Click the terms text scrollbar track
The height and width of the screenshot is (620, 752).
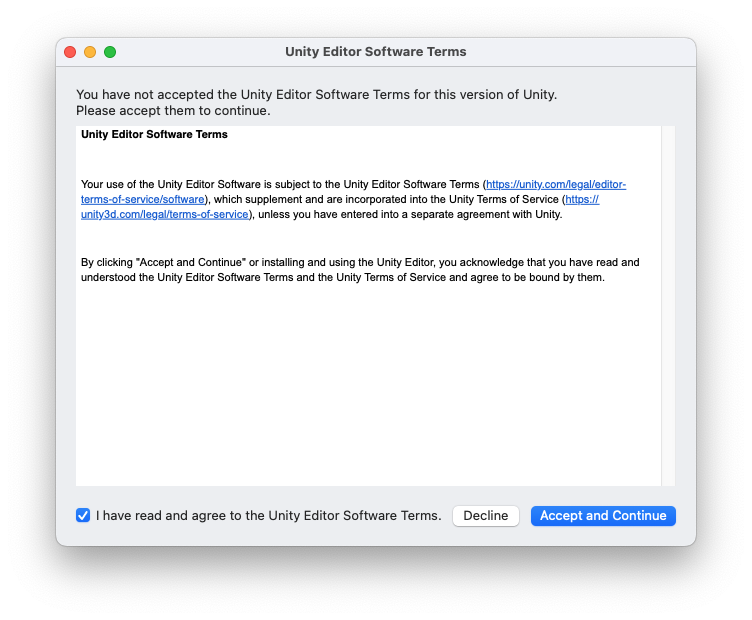(668, 306)
